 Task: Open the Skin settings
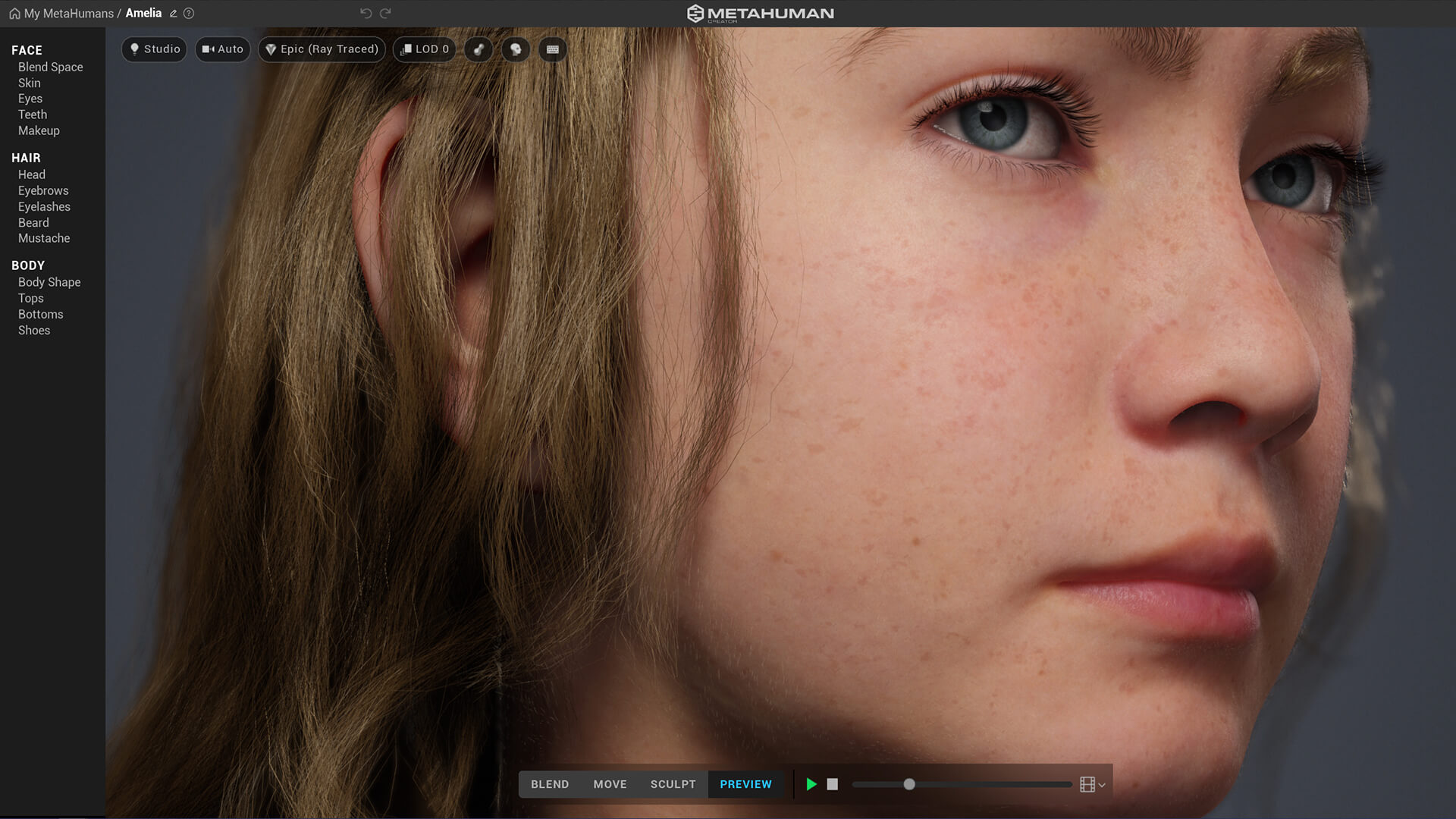point(30,83)
